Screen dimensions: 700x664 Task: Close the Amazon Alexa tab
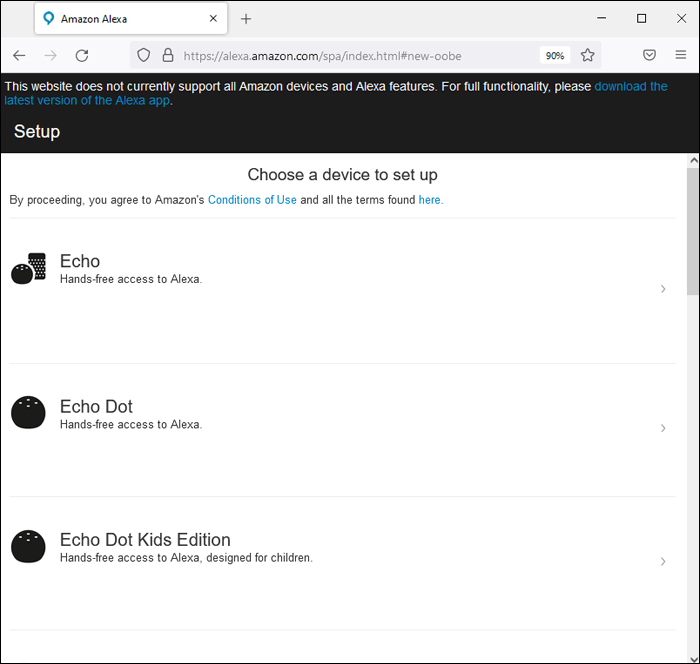213,18
